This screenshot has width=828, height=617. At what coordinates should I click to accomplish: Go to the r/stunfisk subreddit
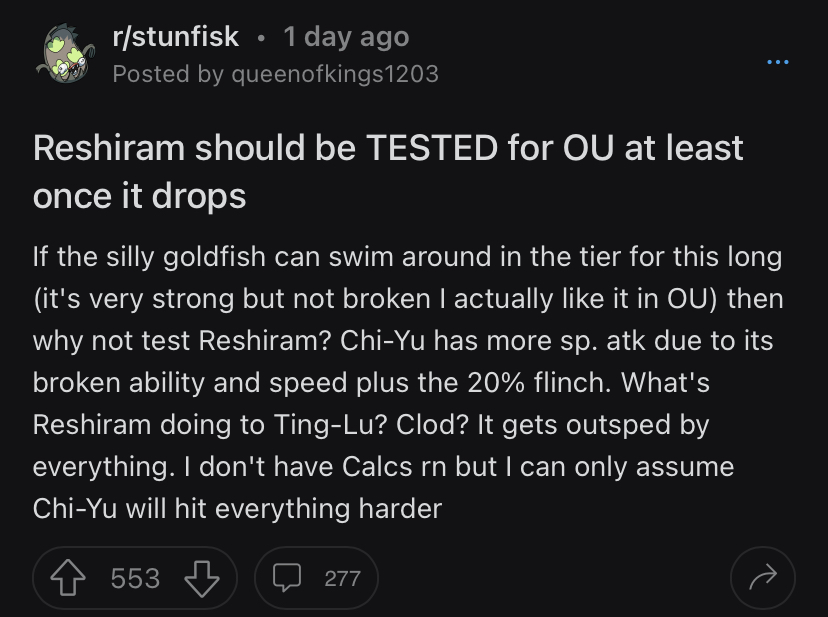(x=176, y=38)
